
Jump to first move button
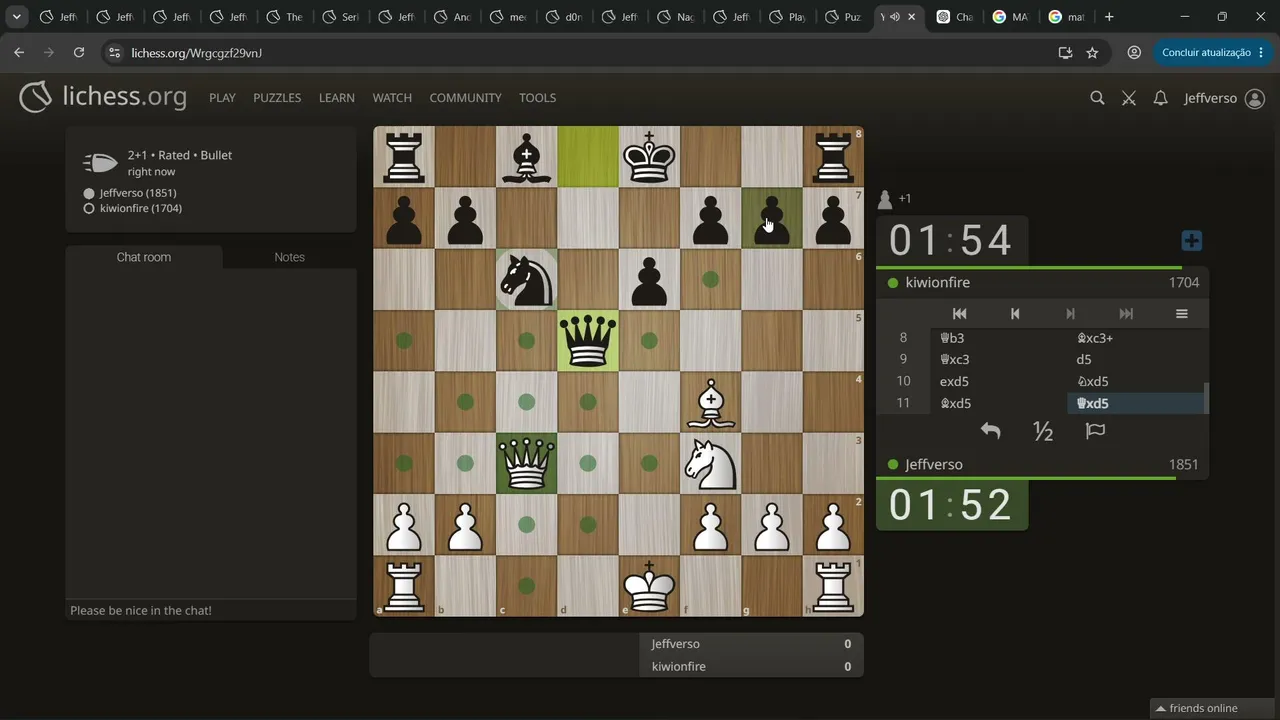pos(959,314)
